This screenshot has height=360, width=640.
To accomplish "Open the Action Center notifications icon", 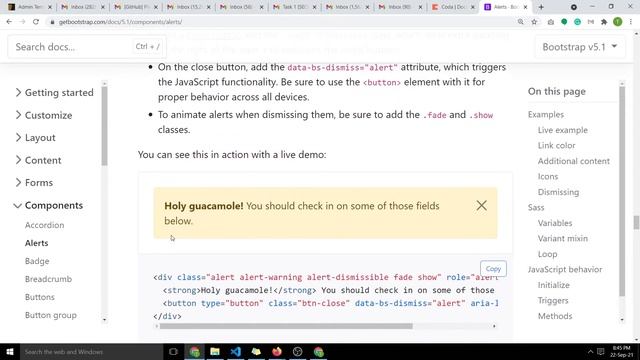I will 601,351.
